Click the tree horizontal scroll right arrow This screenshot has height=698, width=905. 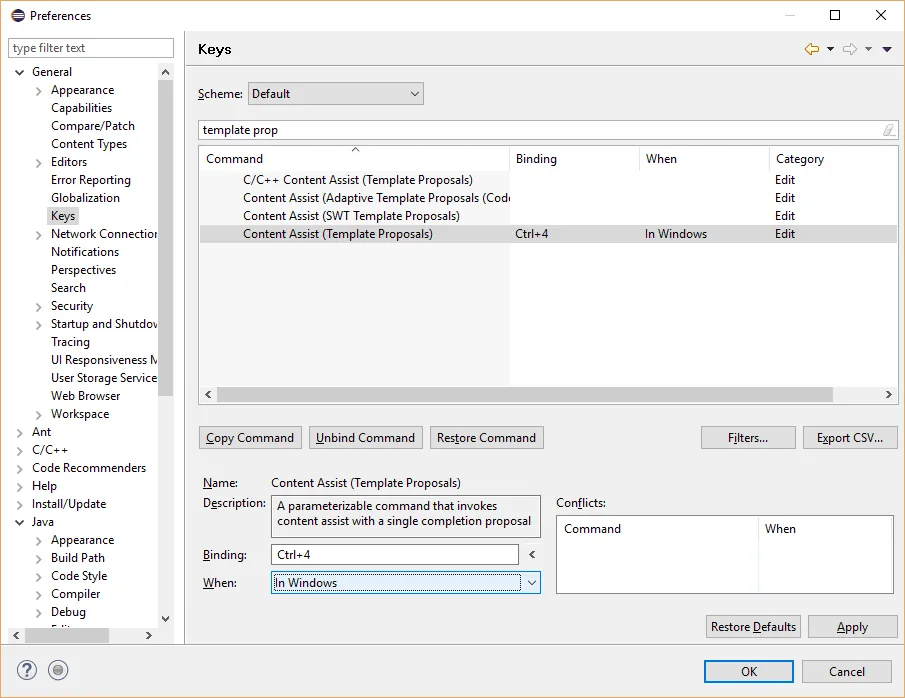point(149,635)
